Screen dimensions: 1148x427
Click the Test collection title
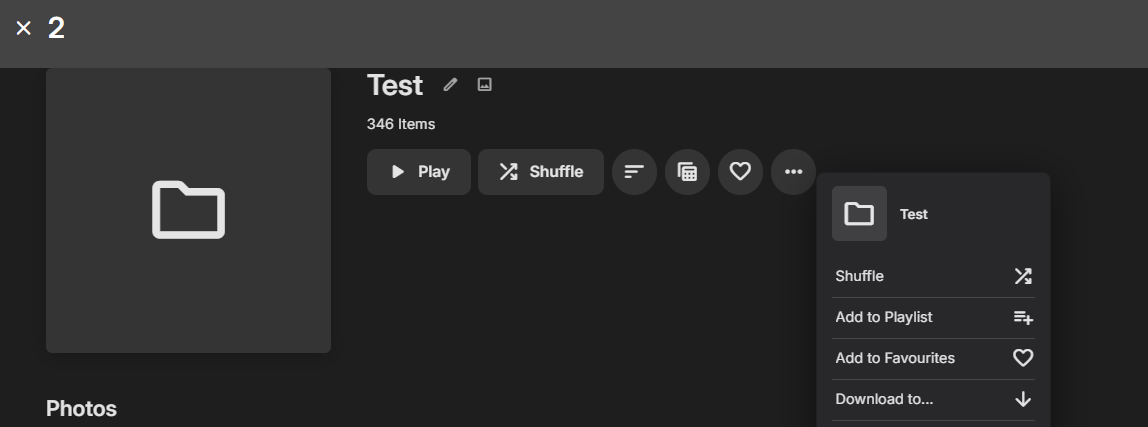click(x=395, y=86)
